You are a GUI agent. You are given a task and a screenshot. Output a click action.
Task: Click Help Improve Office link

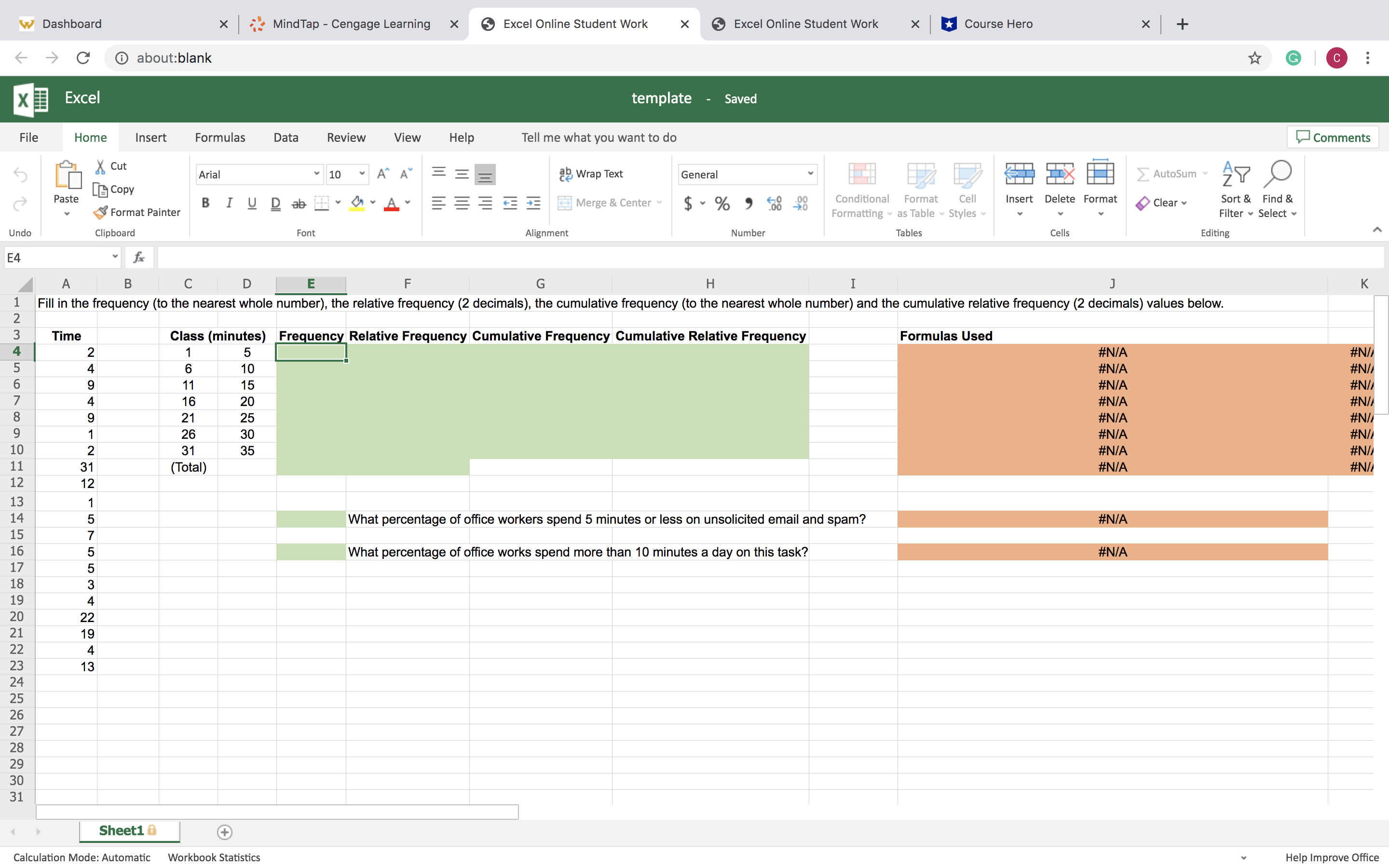pos(1332,857)
